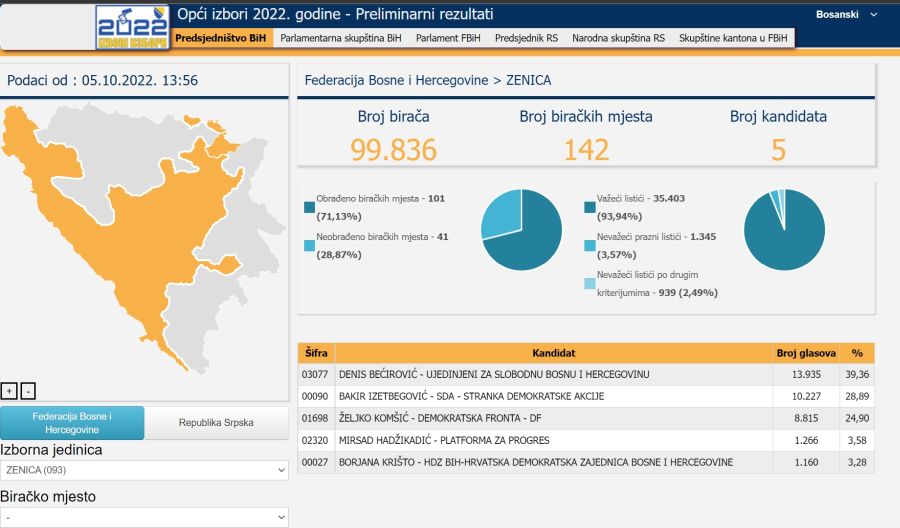Open the Bosanski language dropdown
Screen dimensions: 900x528
[x=846, y=15]
